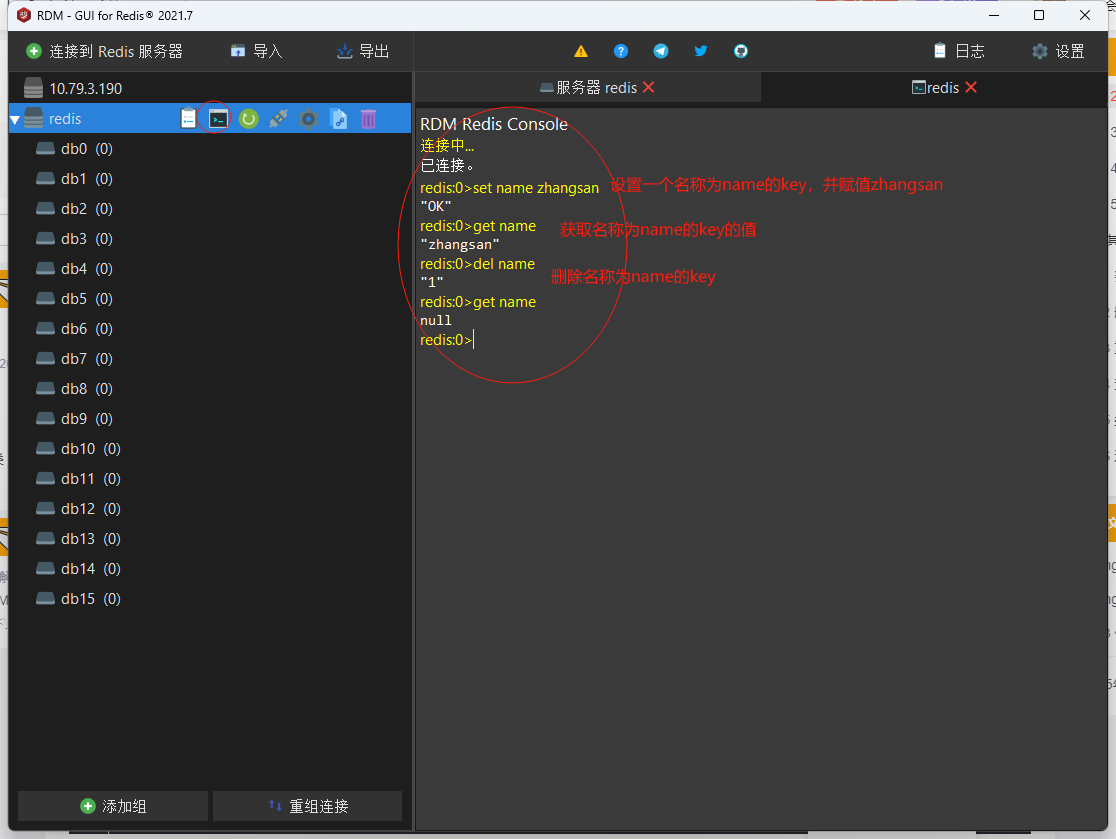This screenshot has height=839, width=1116.
Task: Click the console prompt input line redis:0>
Action: click(x=446, y=340)
